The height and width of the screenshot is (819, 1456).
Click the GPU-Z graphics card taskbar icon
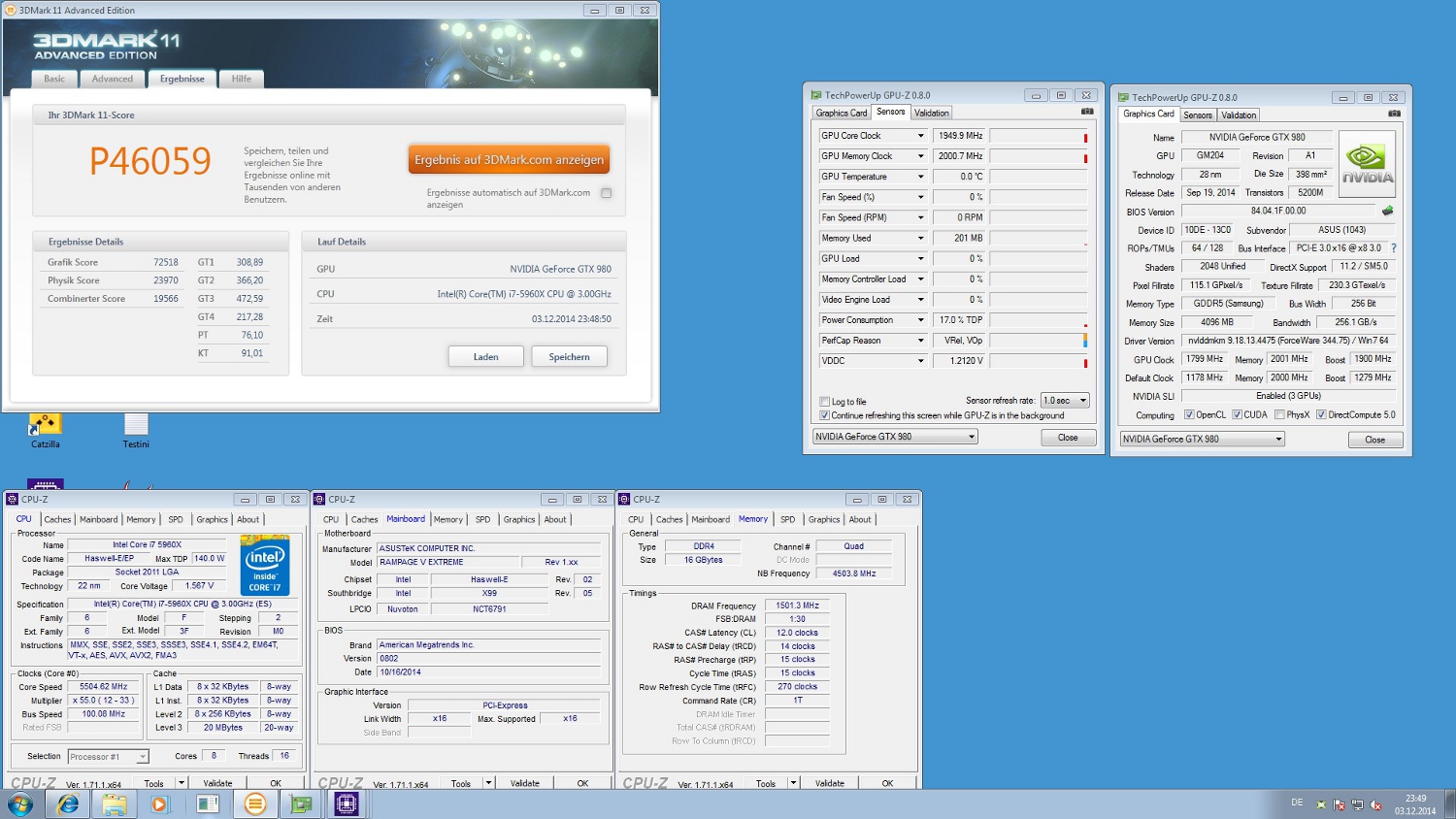(301, 803)
